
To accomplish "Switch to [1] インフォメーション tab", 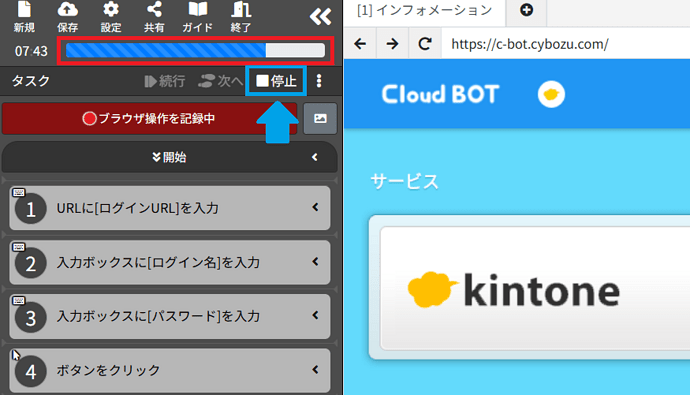I will [424, 11].
